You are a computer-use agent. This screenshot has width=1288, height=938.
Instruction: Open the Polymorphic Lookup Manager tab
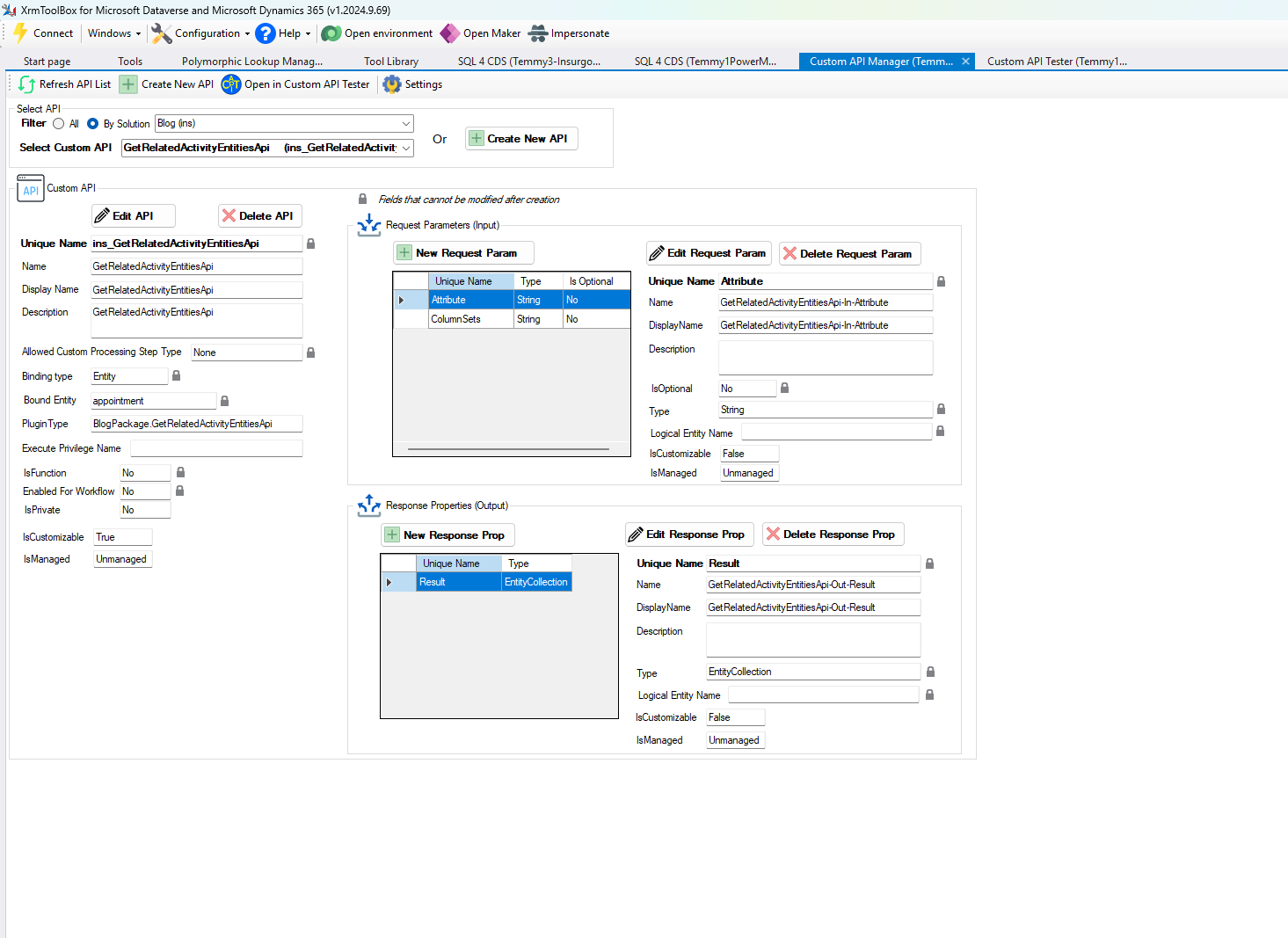point(252,62)
